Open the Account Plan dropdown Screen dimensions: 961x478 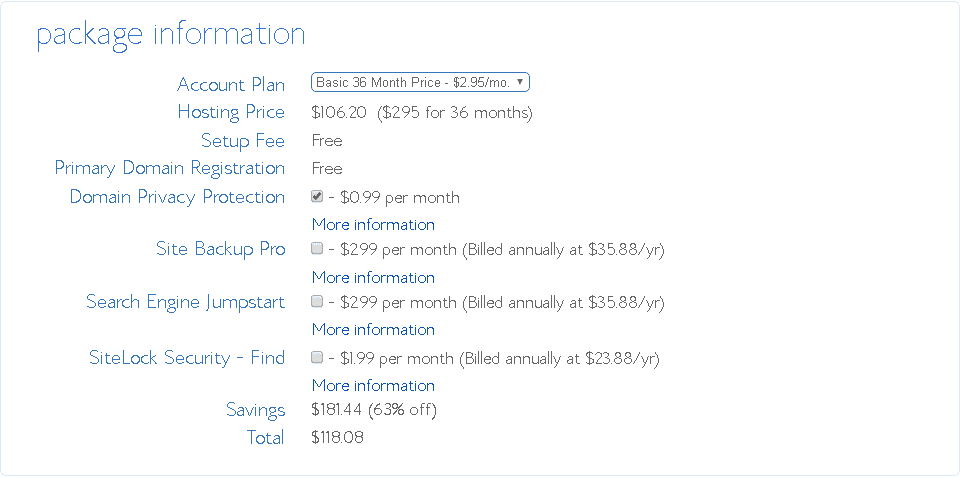(x=420, y=82)
